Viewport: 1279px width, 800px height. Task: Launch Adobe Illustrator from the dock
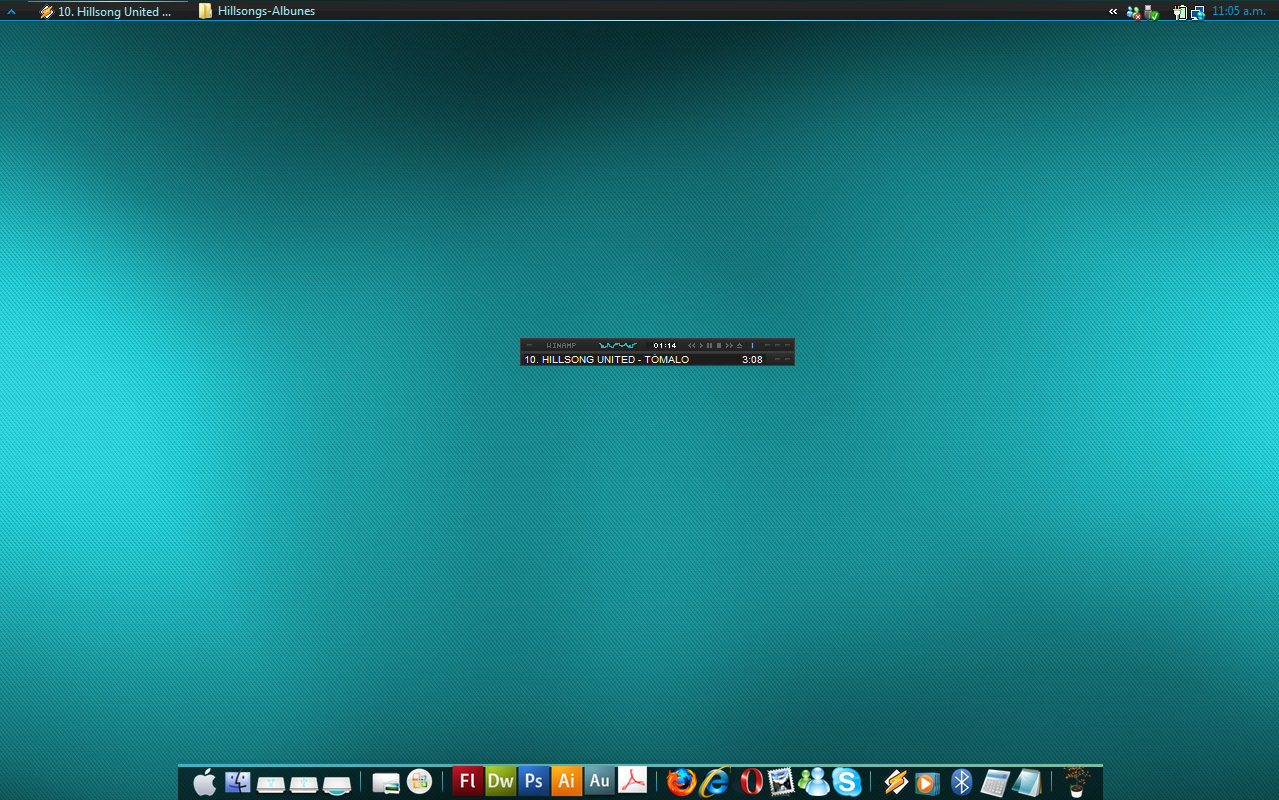[566, 781]
